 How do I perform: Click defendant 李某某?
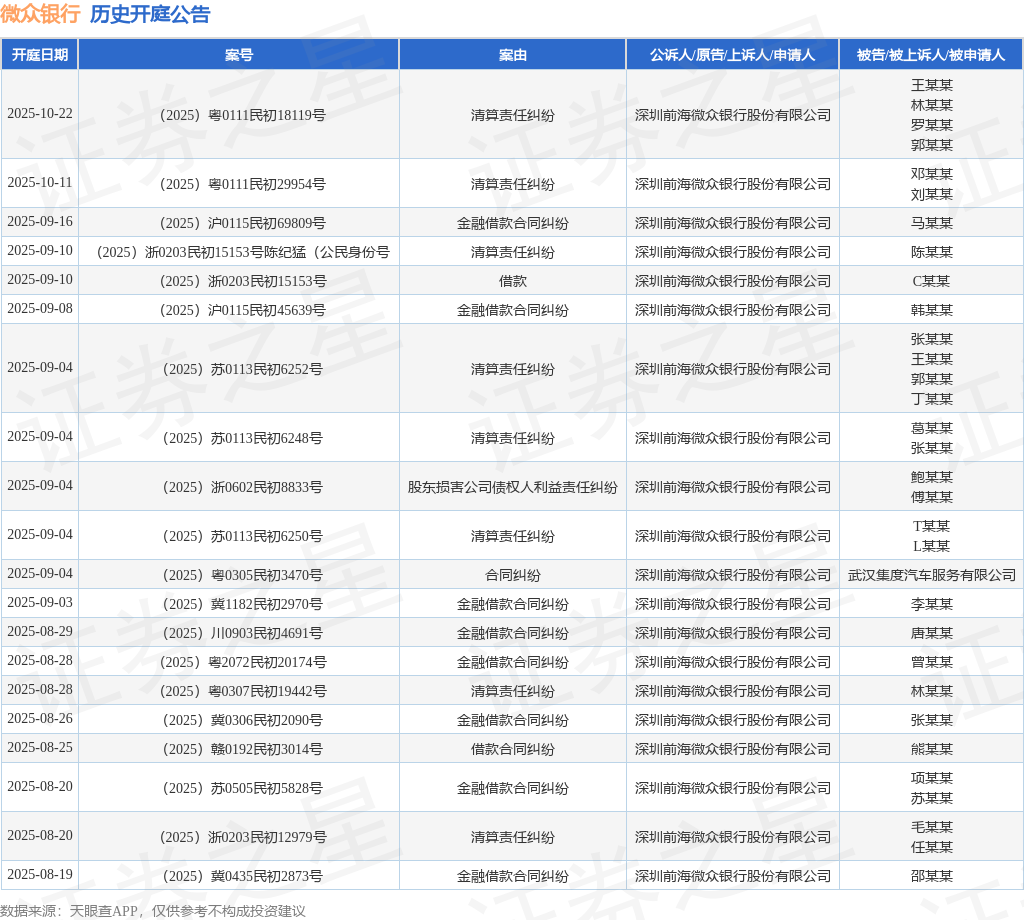931,604
